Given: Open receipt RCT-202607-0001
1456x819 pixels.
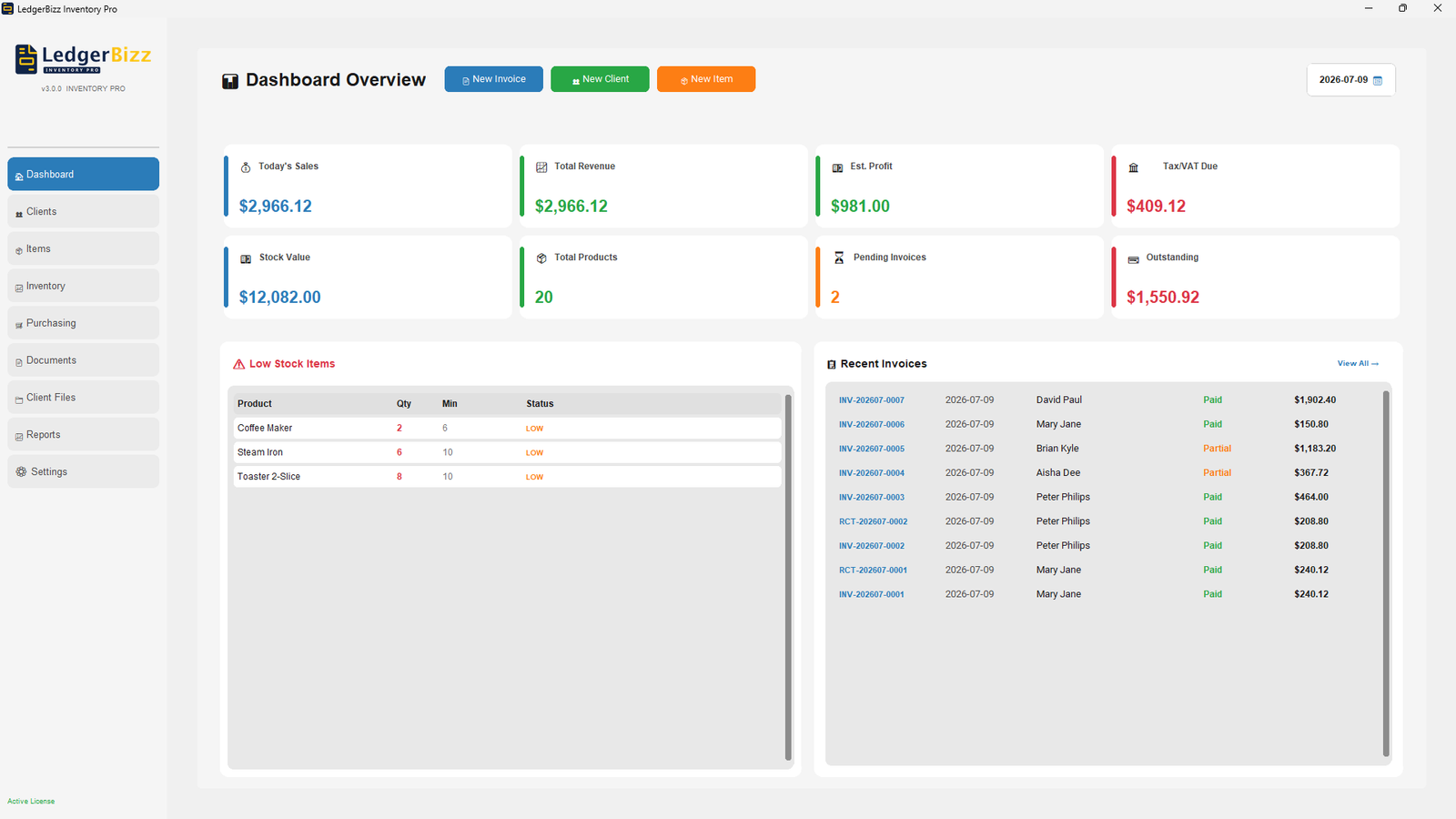Looking at the screenshot, I should pos(874,571).
